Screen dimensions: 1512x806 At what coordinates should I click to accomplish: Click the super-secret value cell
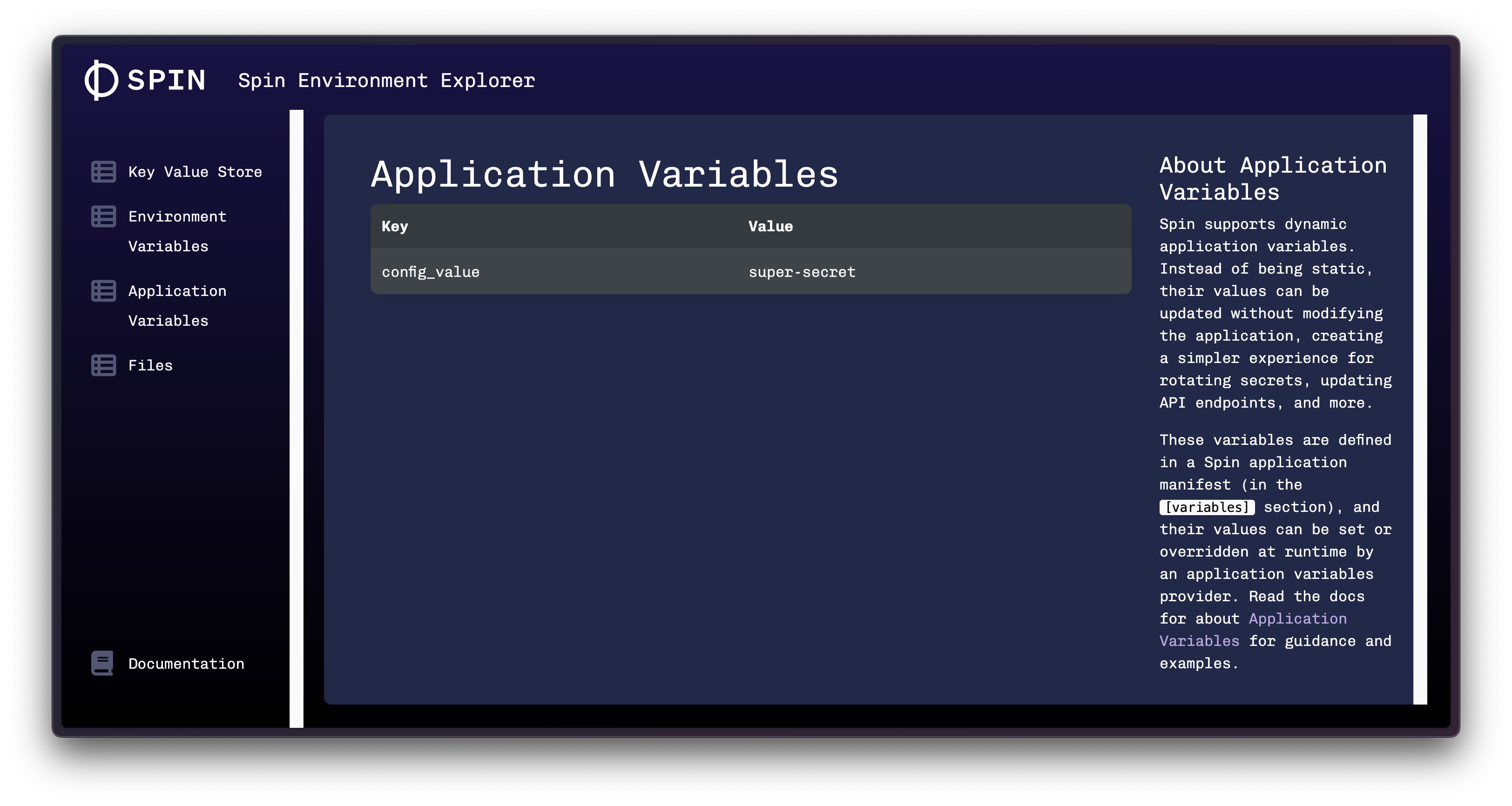point(802,271)
